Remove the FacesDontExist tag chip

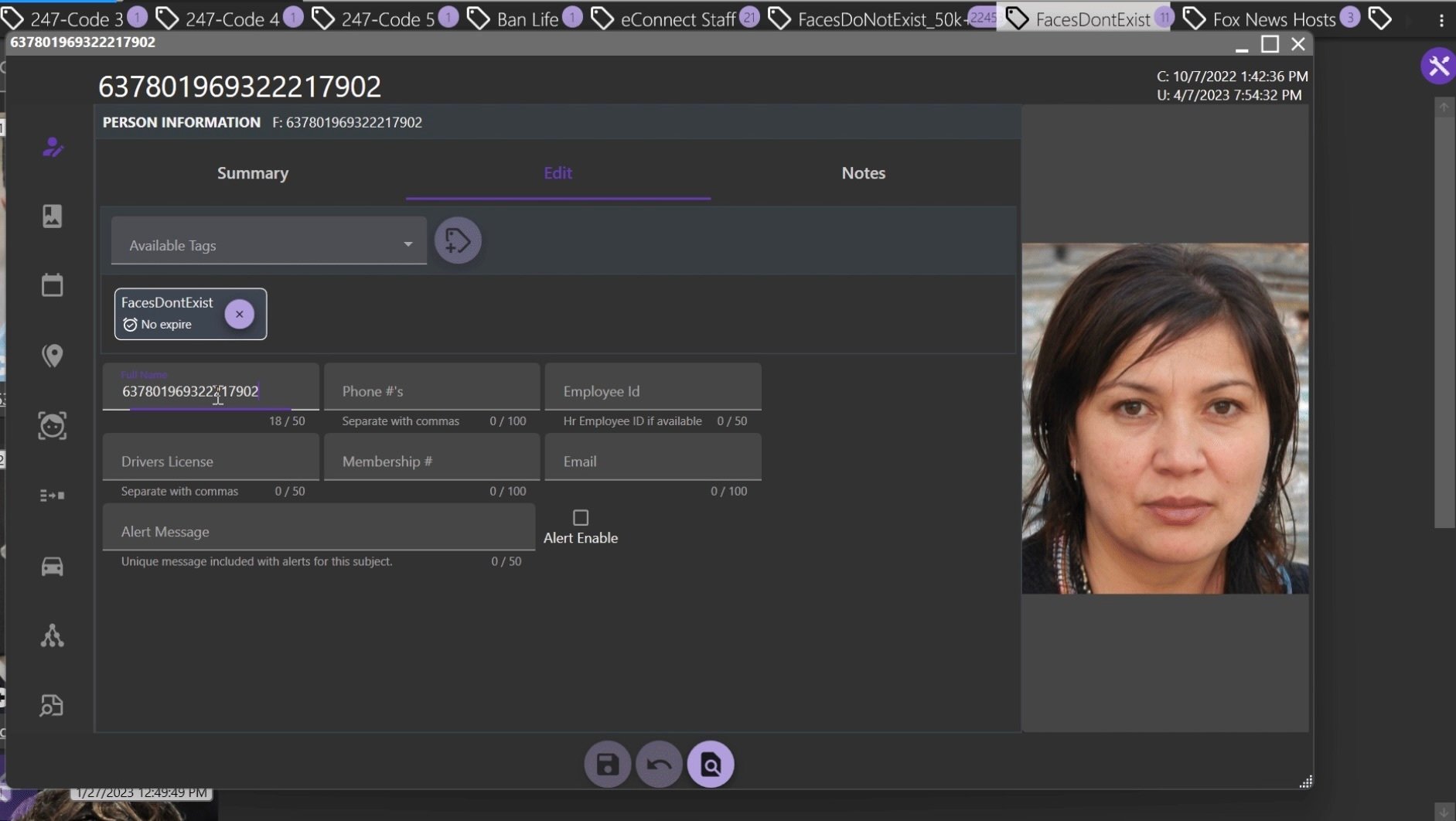click(240, 314)
